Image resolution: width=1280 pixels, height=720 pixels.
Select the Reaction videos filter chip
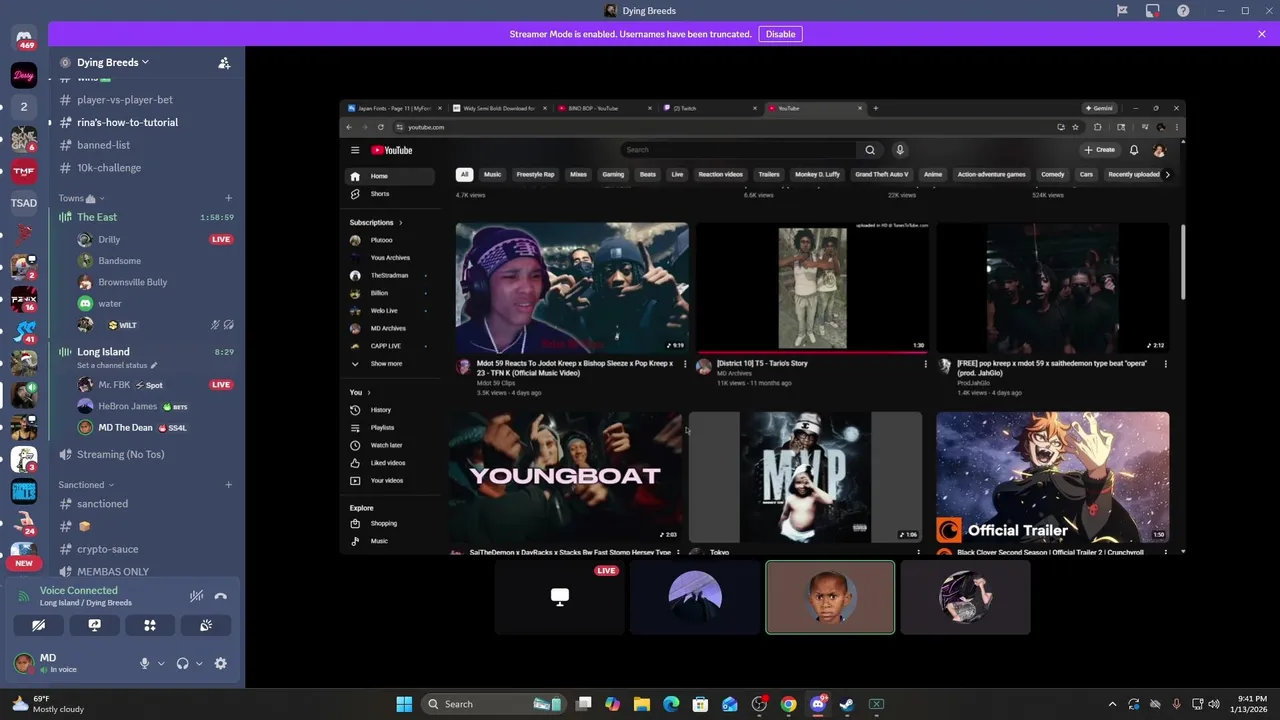click(x=720, y=174)
